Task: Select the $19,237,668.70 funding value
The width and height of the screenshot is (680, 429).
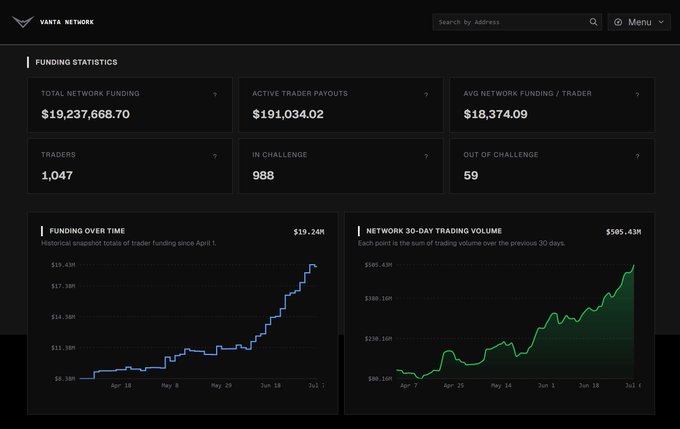Action: [85, 114]
